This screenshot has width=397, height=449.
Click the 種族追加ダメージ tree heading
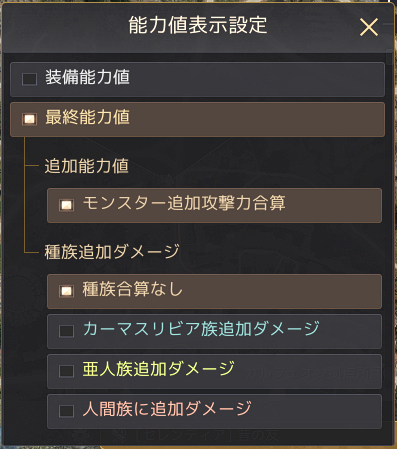pos(112,252)
